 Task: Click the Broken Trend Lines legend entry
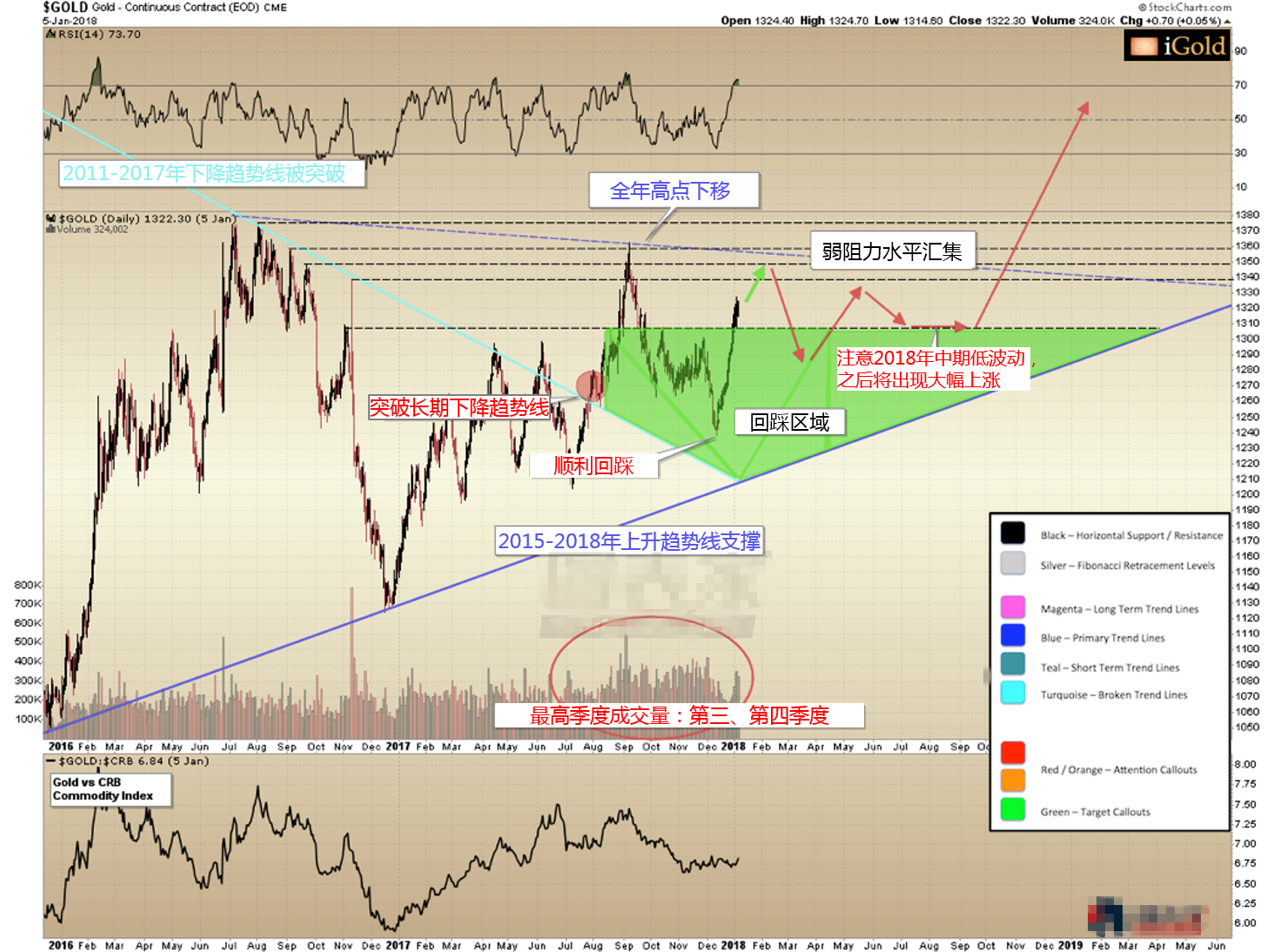coord(1114,694)
